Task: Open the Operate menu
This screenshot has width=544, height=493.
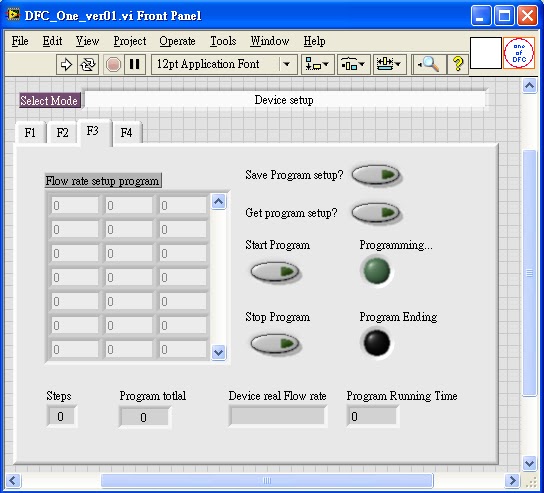Action: [177, 41]
